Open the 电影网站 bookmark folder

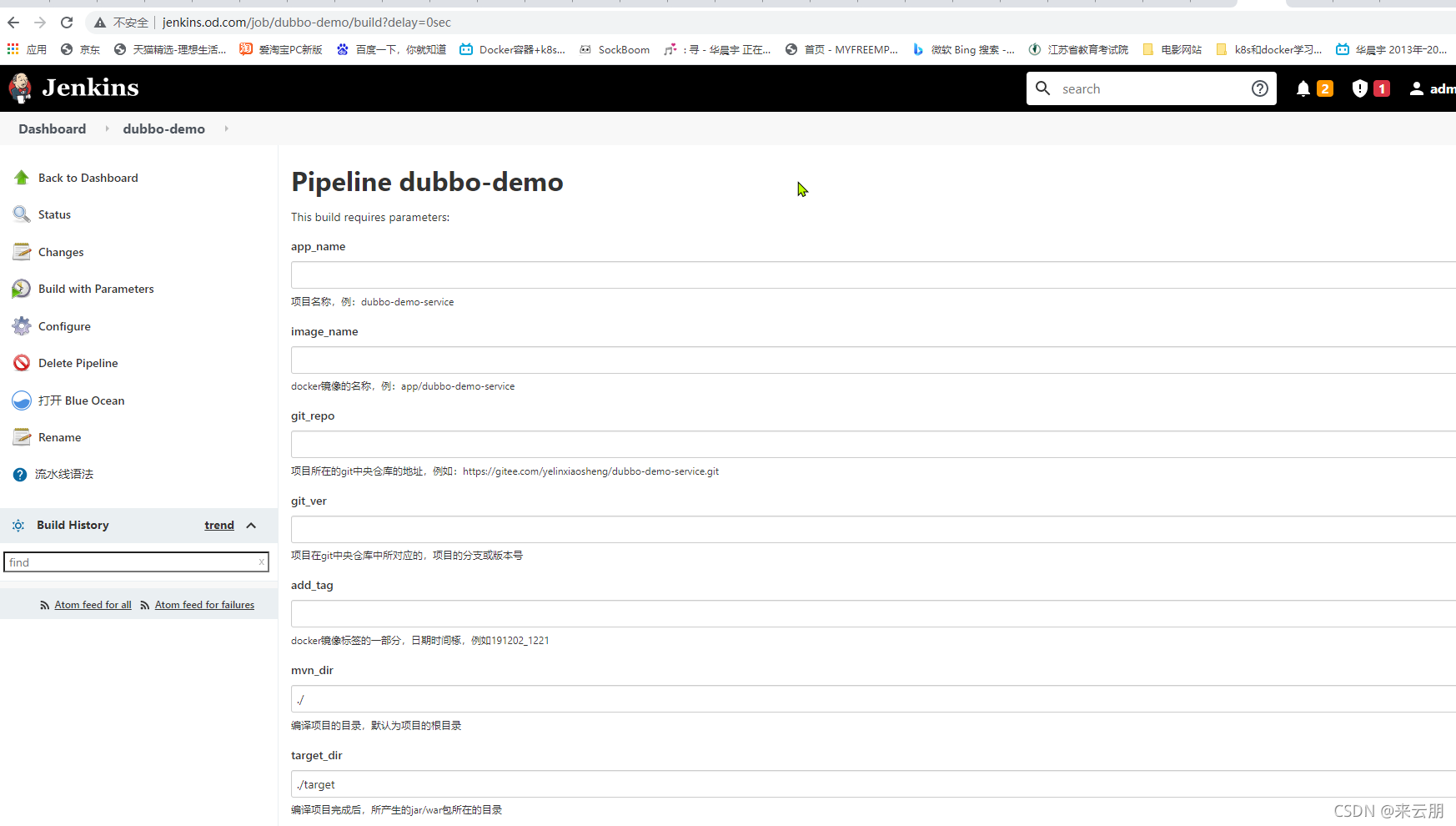pos(1172,49)
